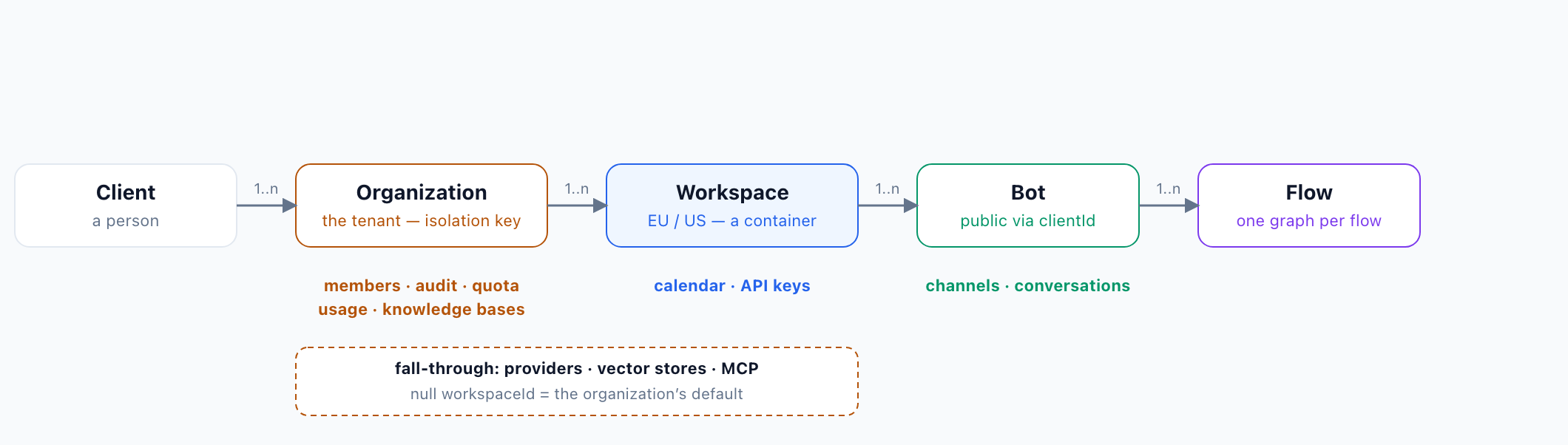Select the Client box
The image size is (1568, 445).
[126, 205]
